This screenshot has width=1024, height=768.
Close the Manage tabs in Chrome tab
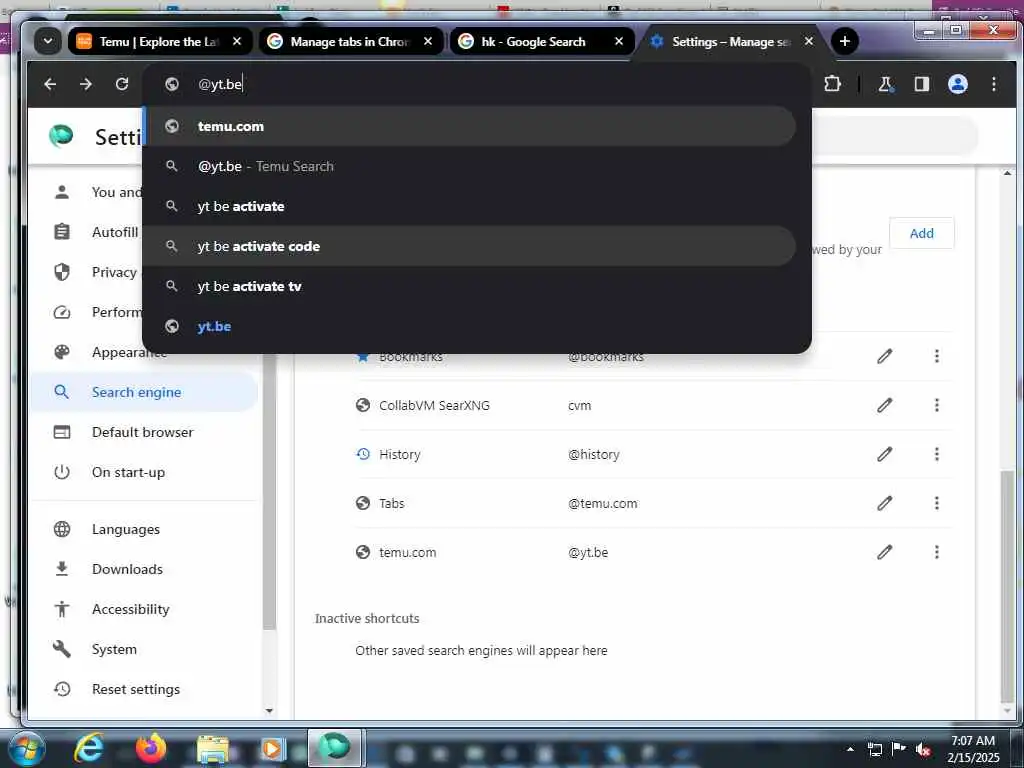coord(428,41)
